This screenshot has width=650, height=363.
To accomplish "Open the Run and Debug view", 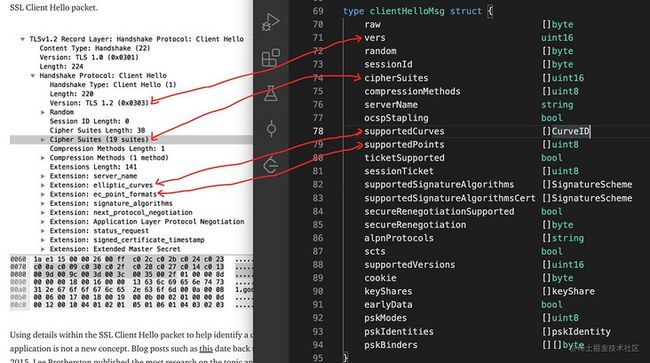I will pyautogui.click(x=271, y=22).
